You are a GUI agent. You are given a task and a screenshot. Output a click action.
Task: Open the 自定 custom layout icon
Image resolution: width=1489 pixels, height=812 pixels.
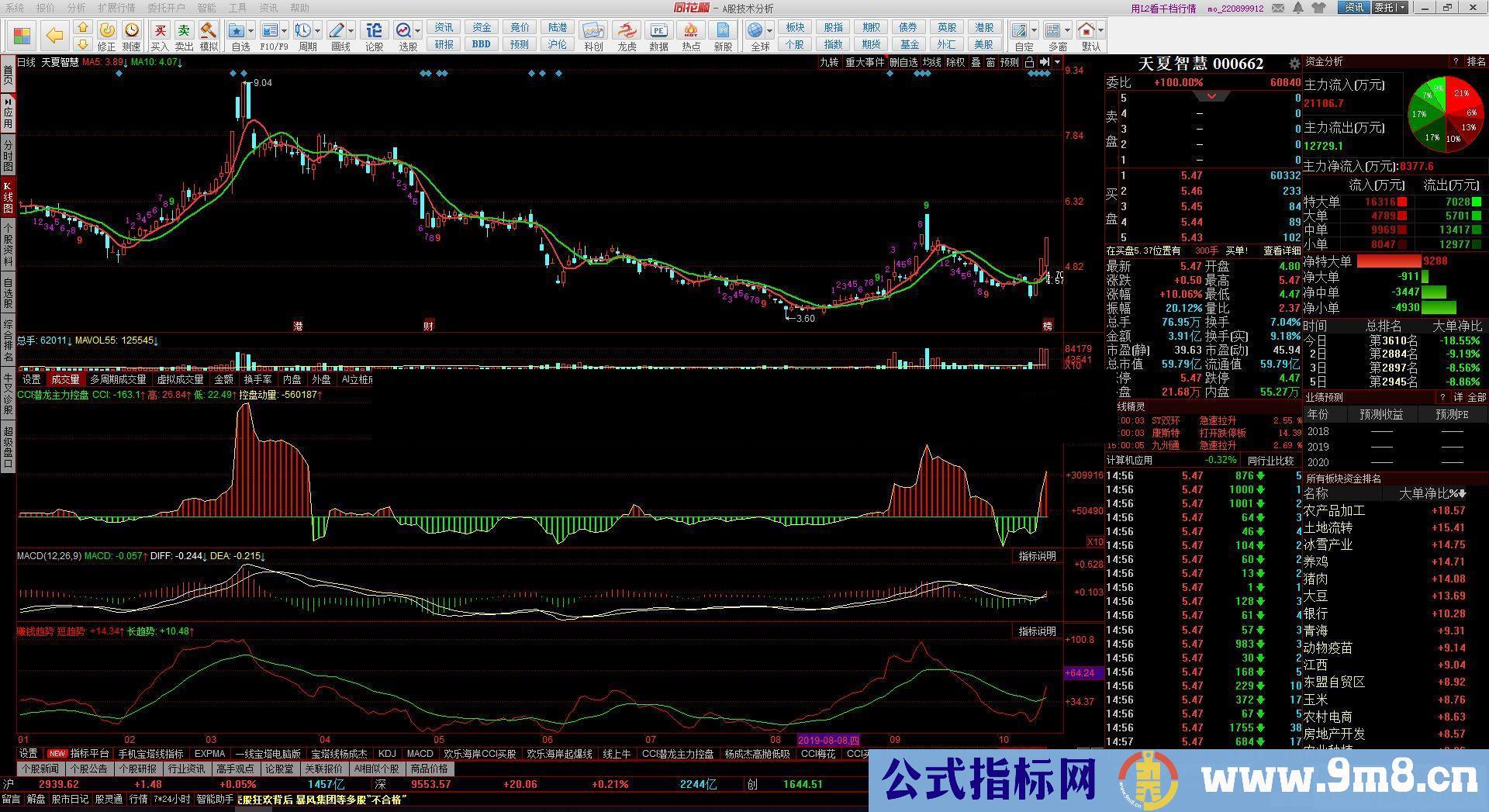click(x=1020, y=30)
